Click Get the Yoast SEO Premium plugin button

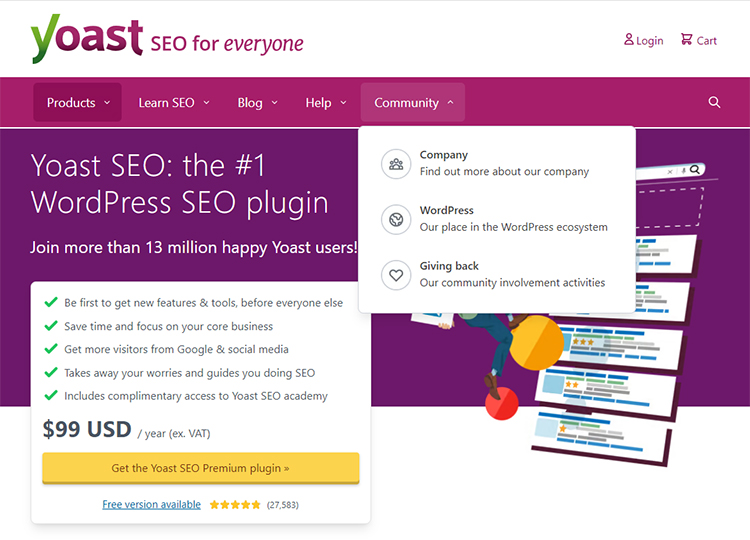pos(201,468)
